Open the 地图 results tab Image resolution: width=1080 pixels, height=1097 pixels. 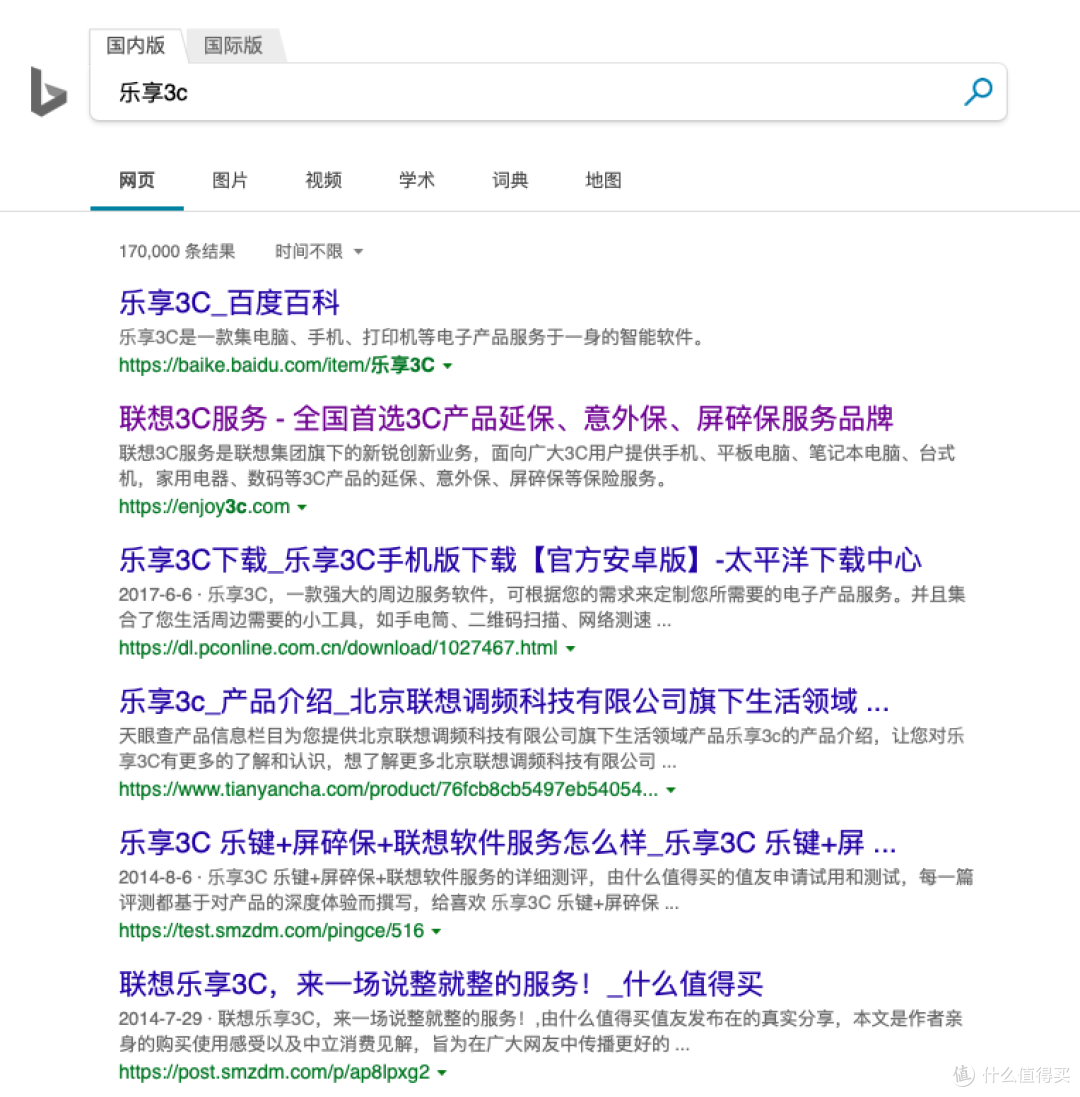click(x=603, y=181)
